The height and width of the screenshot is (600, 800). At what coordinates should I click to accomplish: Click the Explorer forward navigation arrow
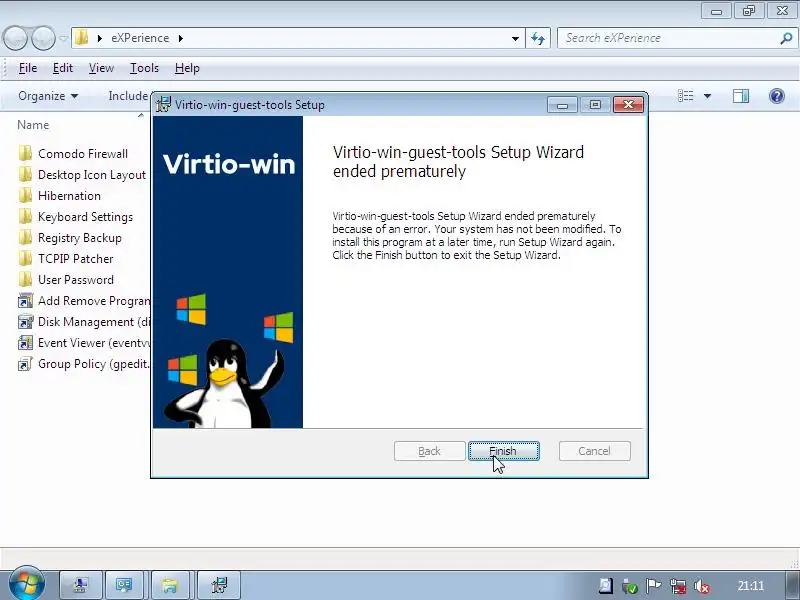tap(43, 38)
